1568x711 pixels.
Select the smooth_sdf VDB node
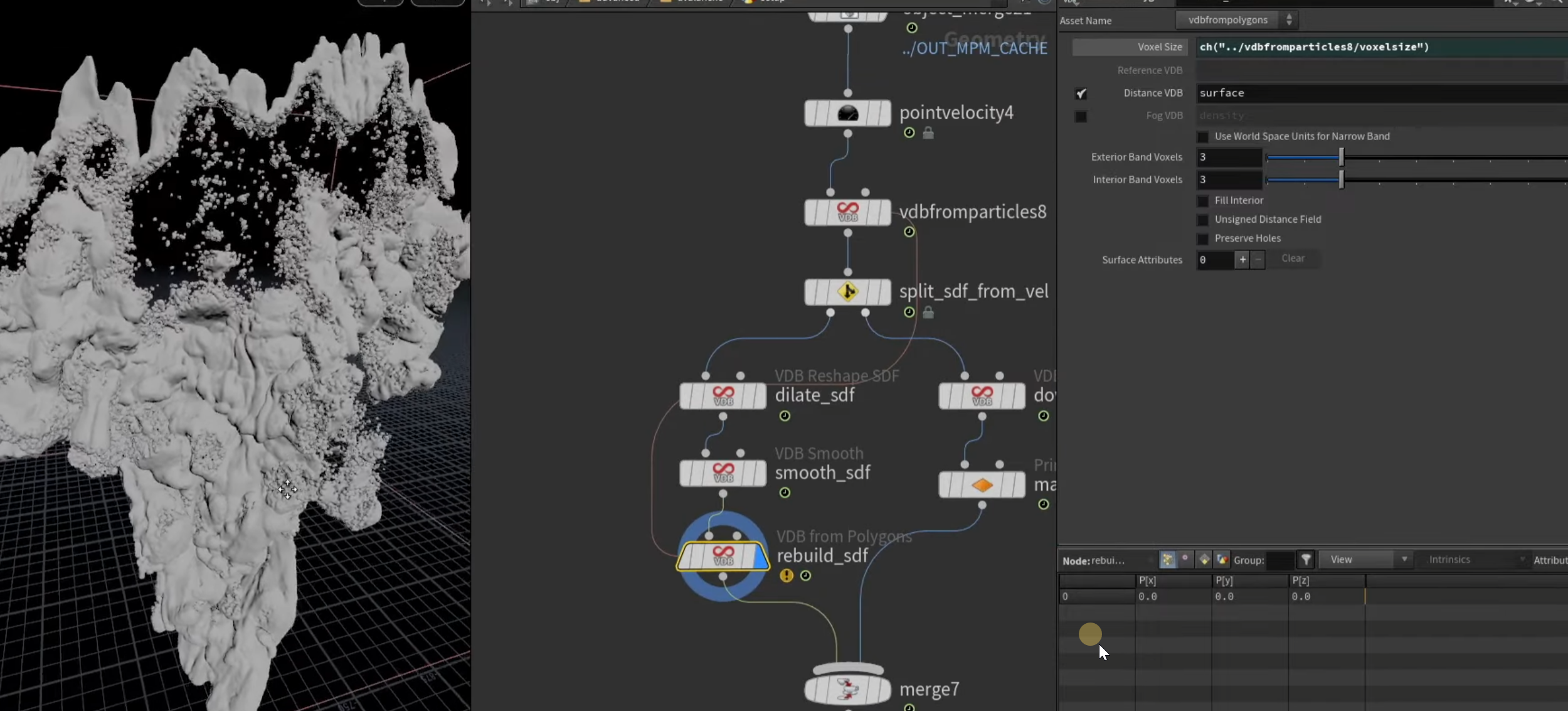723,473
